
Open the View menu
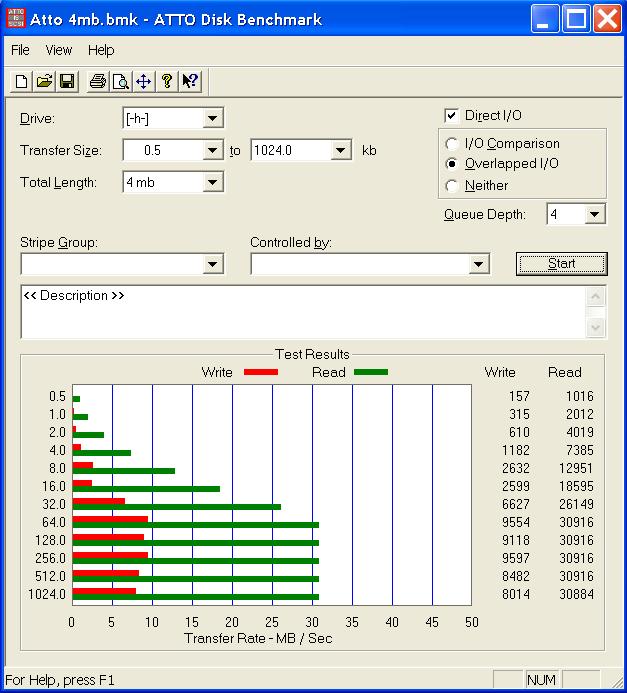(x=59, y=50)
